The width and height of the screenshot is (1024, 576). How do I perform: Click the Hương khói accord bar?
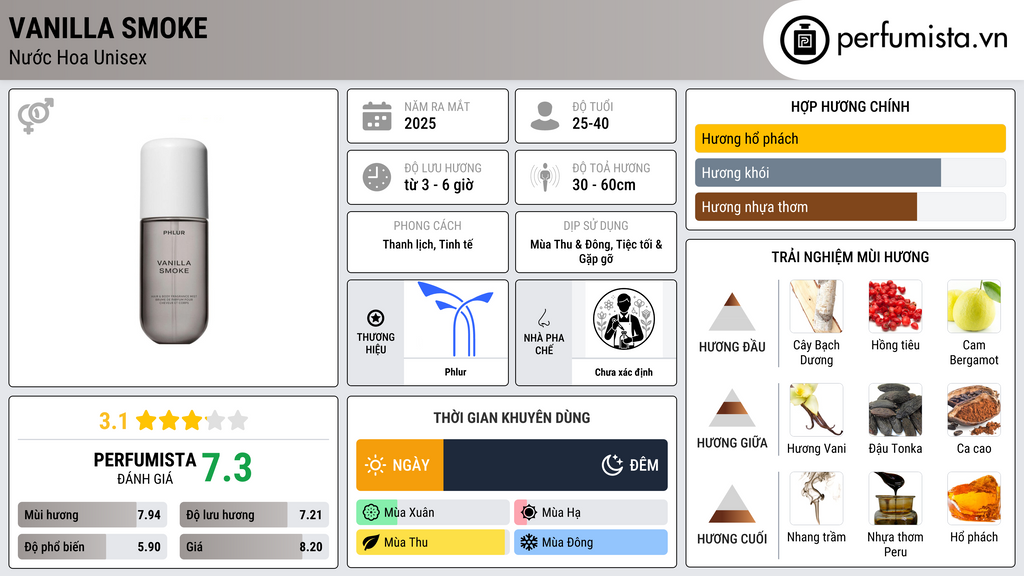click(x=850, y=172)
